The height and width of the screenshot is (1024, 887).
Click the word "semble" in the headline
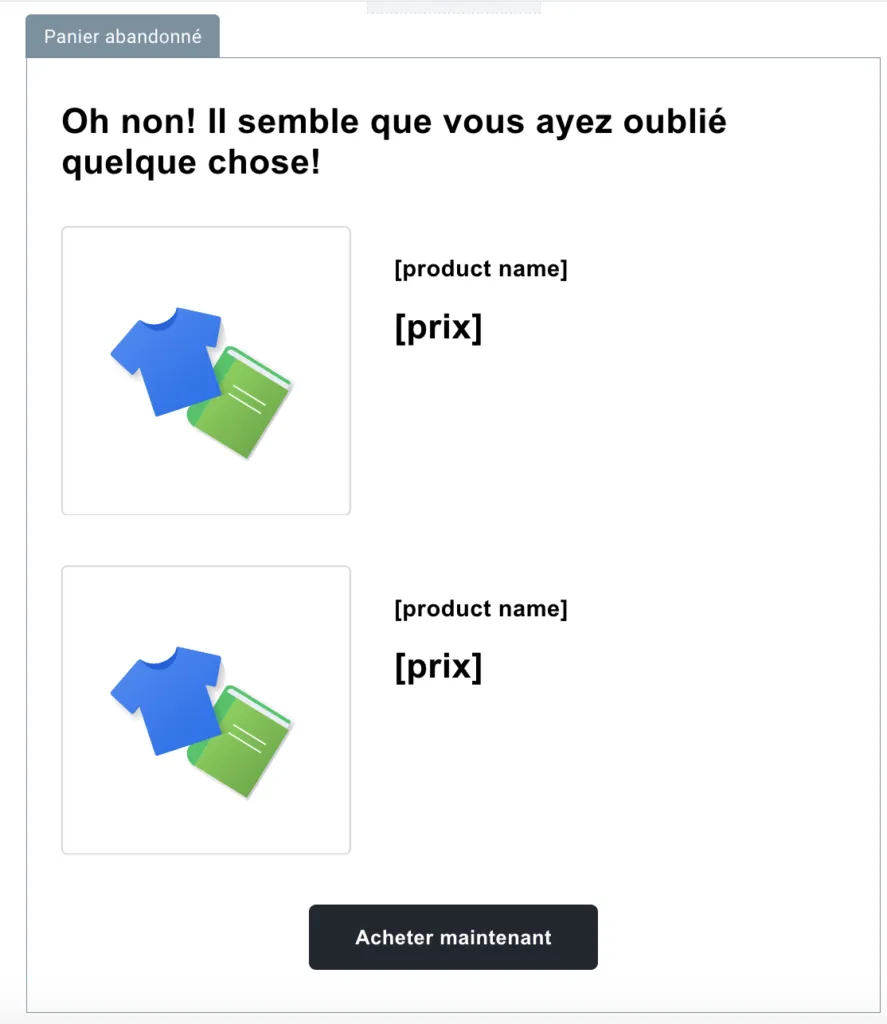tap(298, 121)
